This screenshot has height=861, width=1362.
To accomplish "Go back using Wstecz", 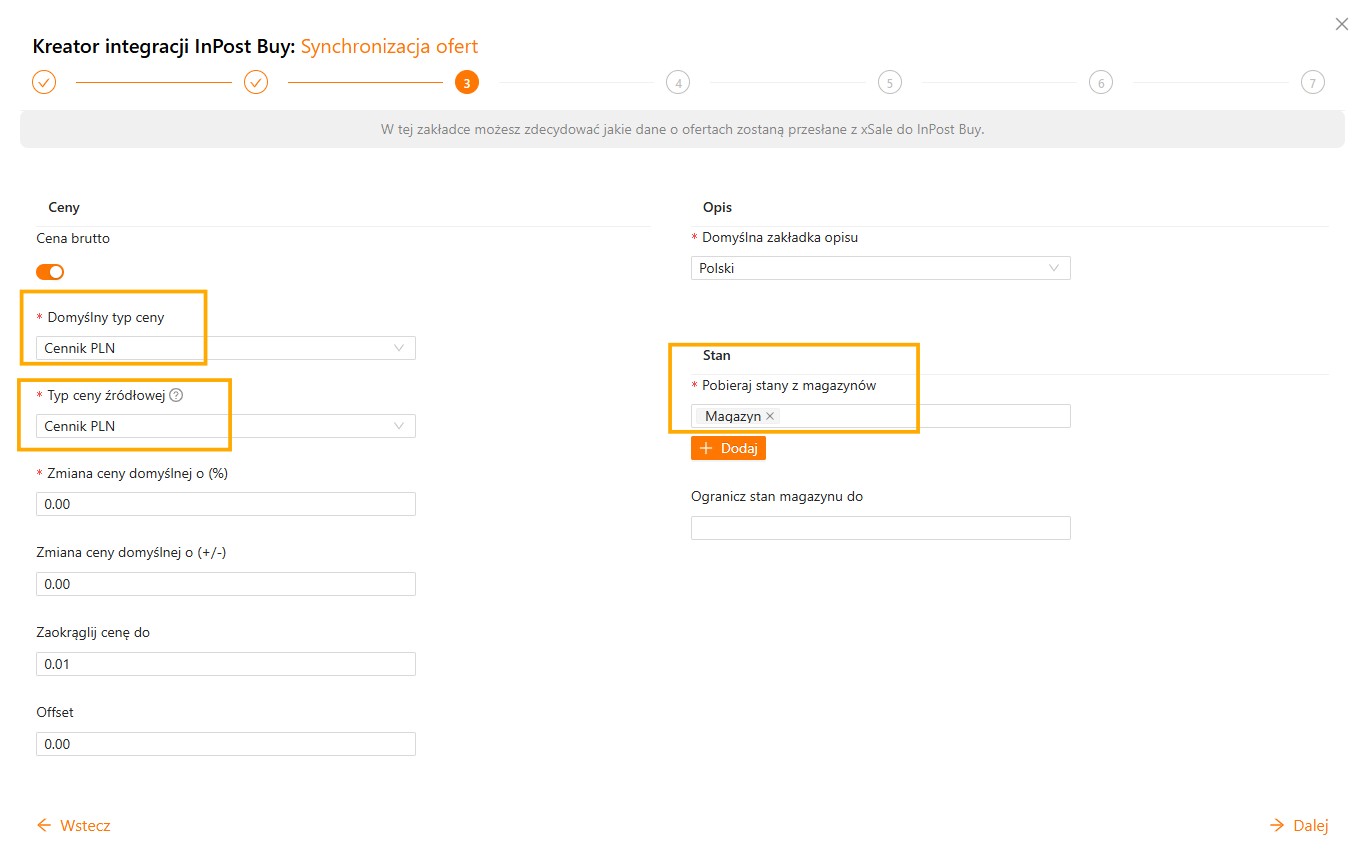I will (x=74, y=825).
